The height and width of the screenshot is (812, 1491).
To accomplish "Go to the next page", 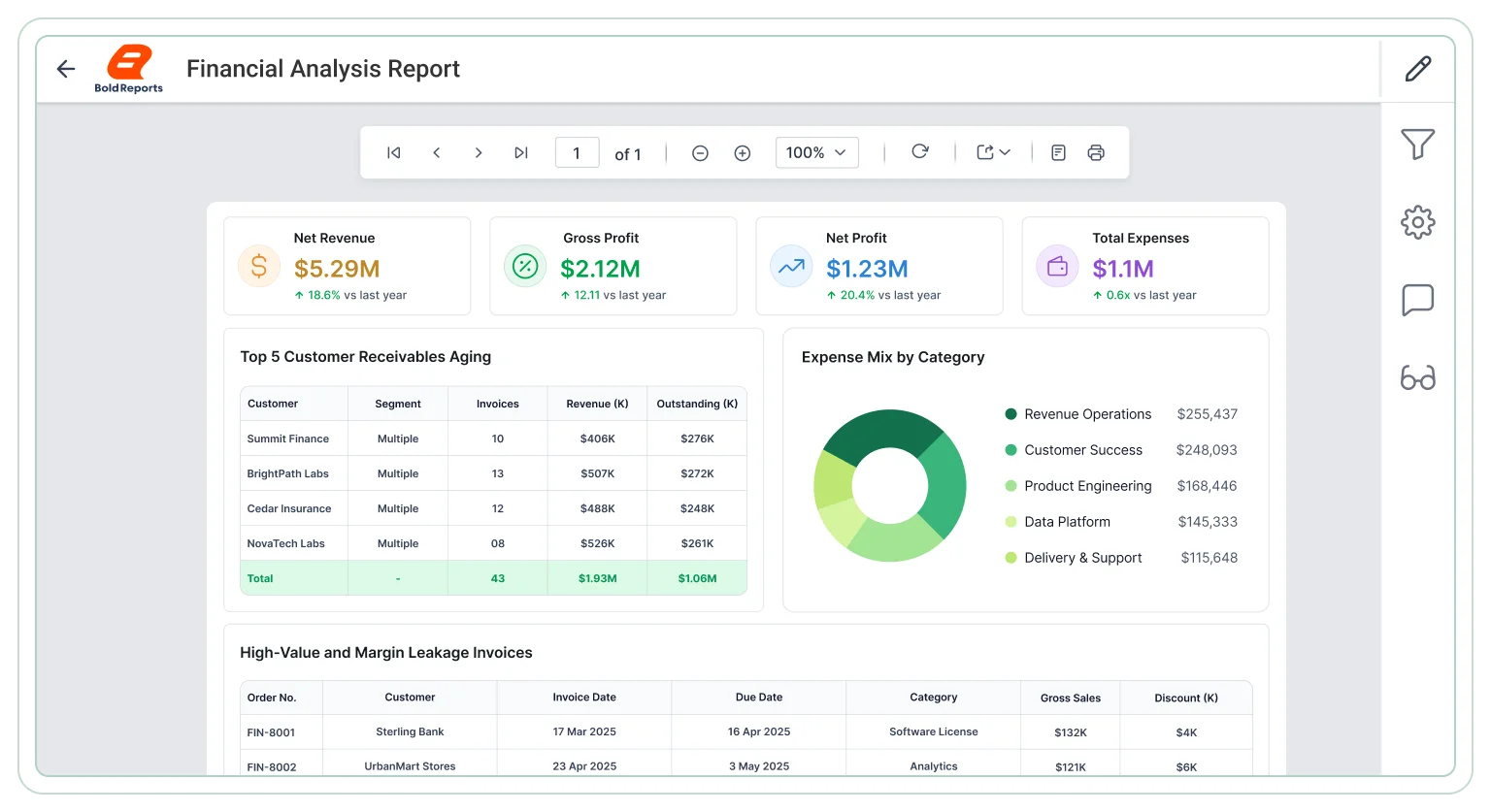I will [479, 152].
